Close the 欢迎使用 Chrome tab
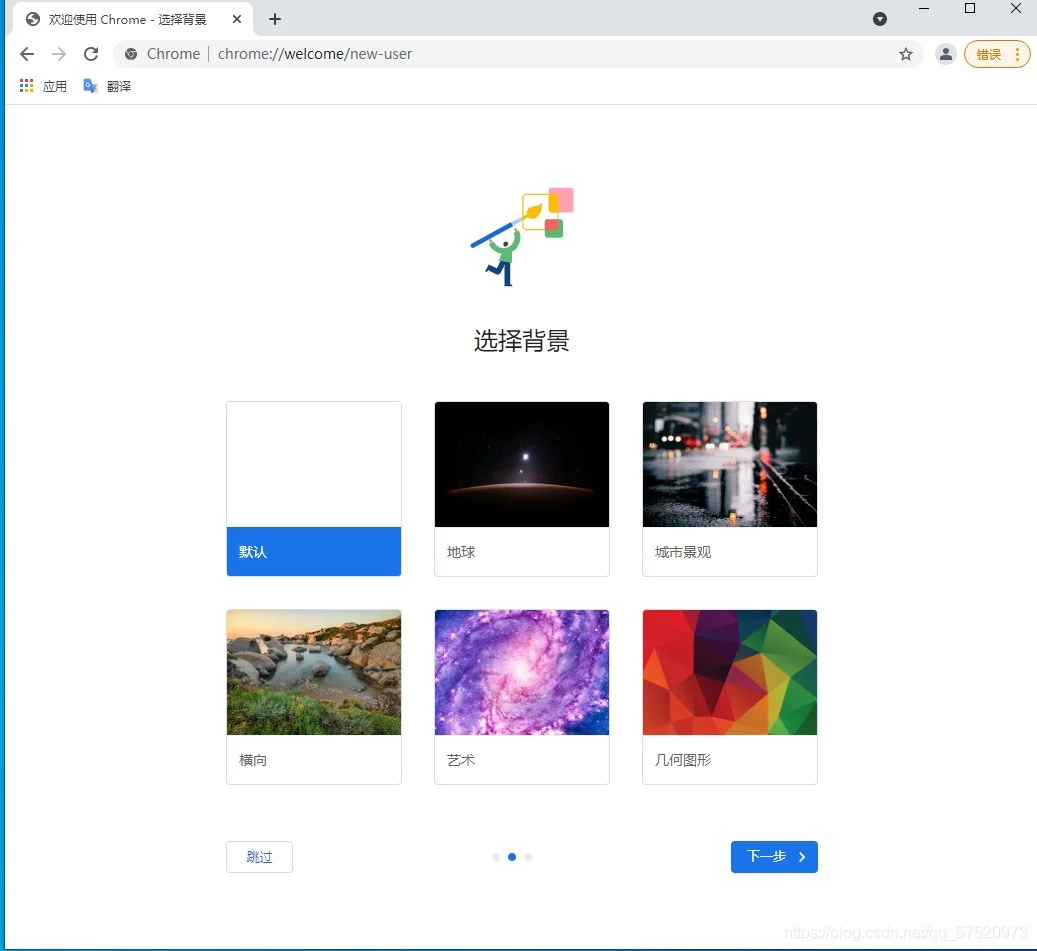The width and height of the screenshot is (1037, 951). 237,19
